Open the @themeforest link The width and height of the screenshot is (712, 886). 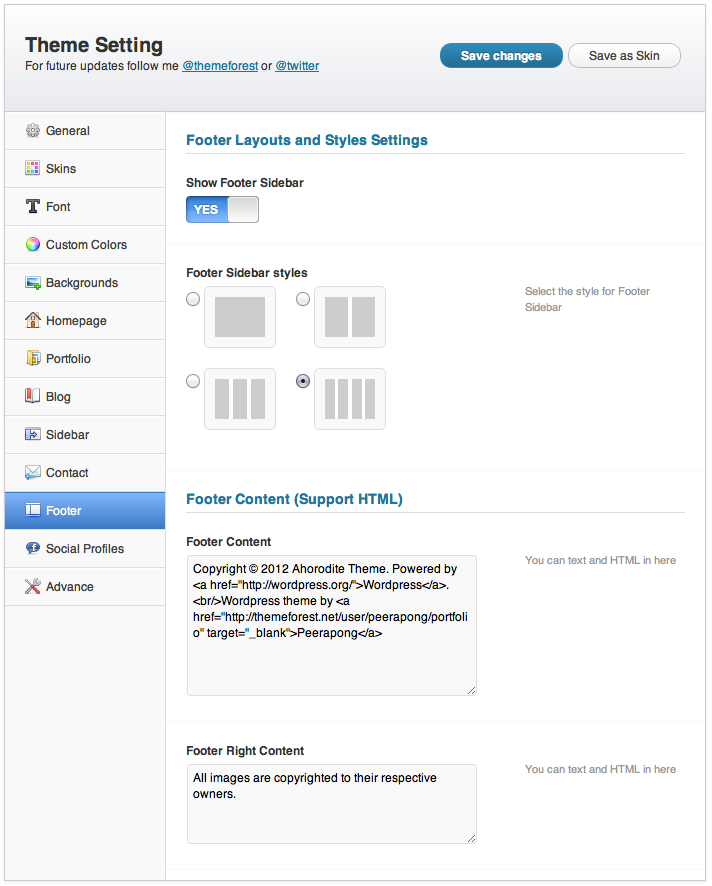220,66
